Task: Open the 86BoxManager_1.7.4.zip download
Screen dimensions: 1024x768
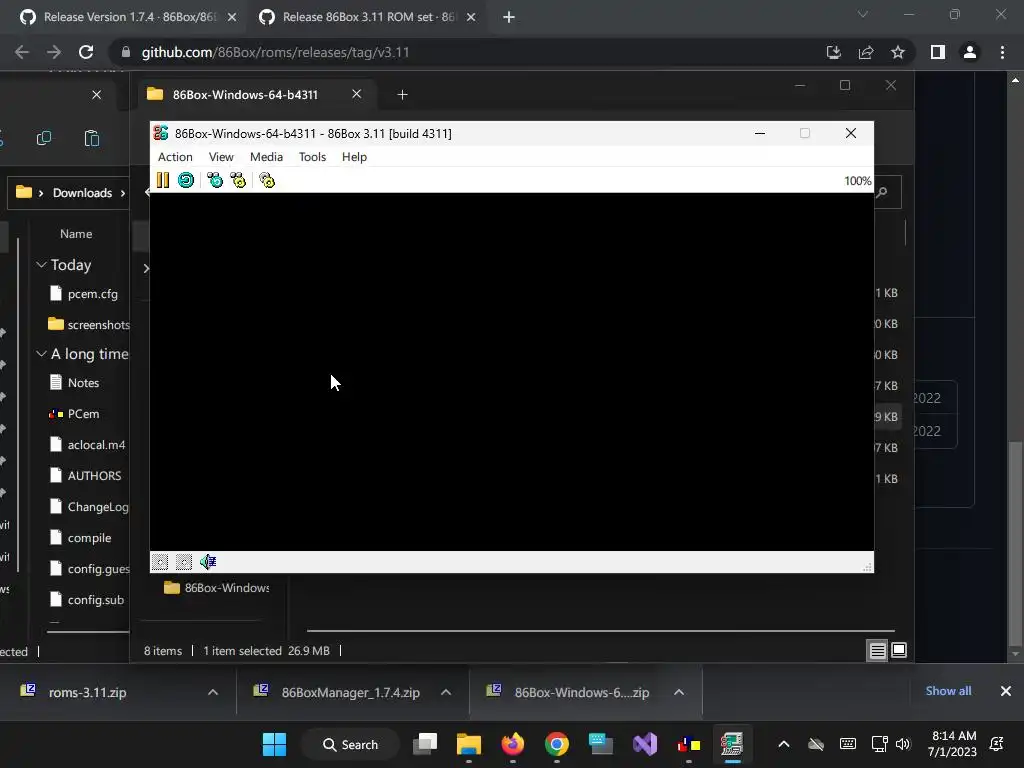Action: click(x=351, y=692)
